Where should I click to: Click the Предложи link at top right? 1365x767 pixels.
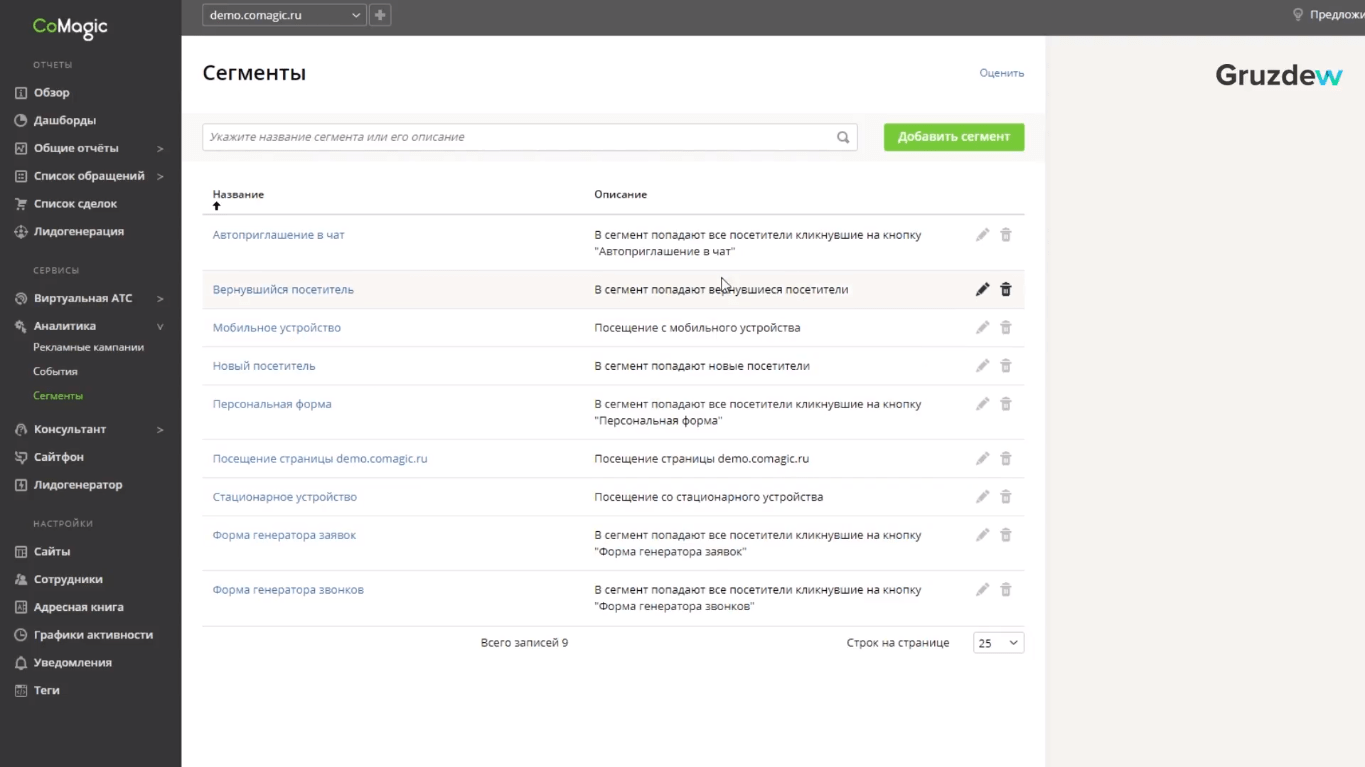point(1337,15)
